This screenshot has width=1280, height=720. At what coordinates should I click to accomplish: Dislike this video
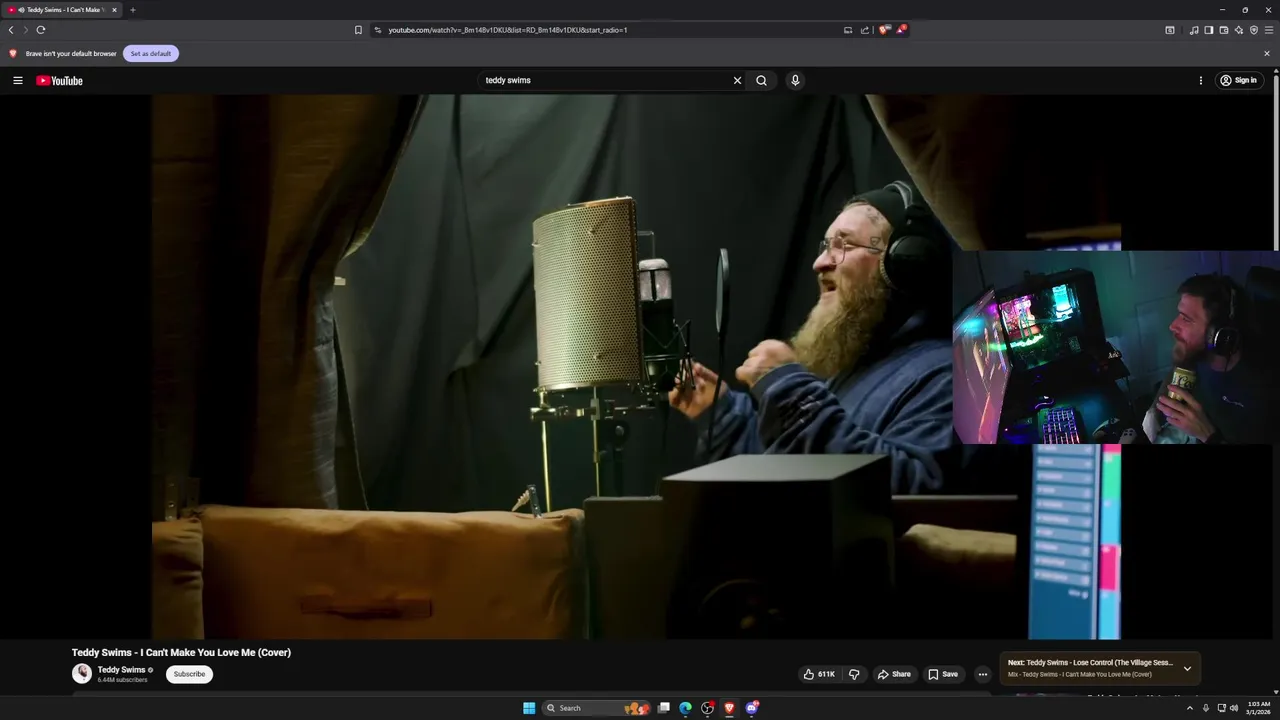coord(854,674)
